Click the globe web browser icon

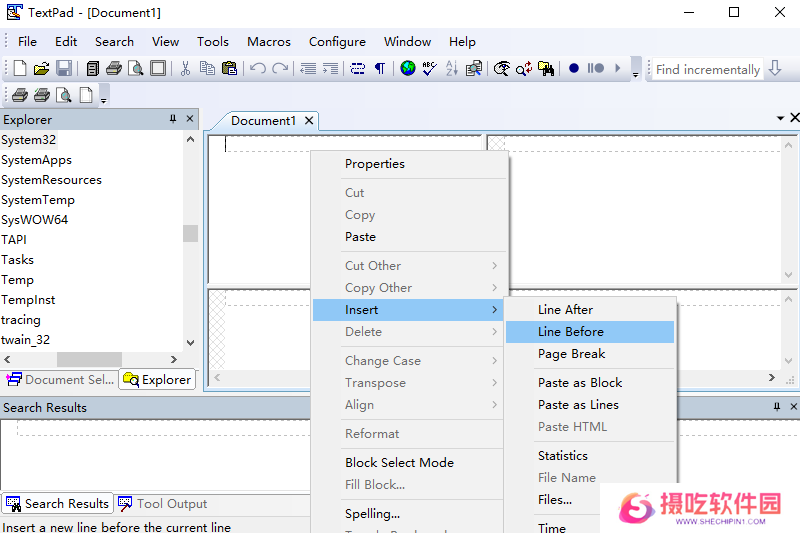point(408,68)
